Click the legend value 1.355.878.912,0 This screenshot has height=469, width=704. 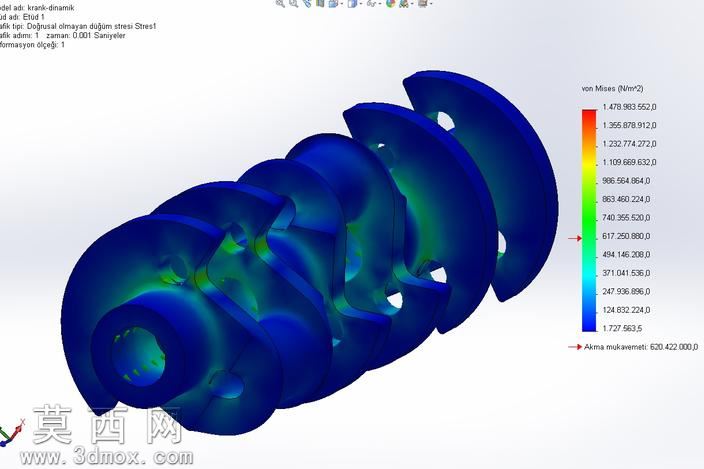tap(629, 125)
